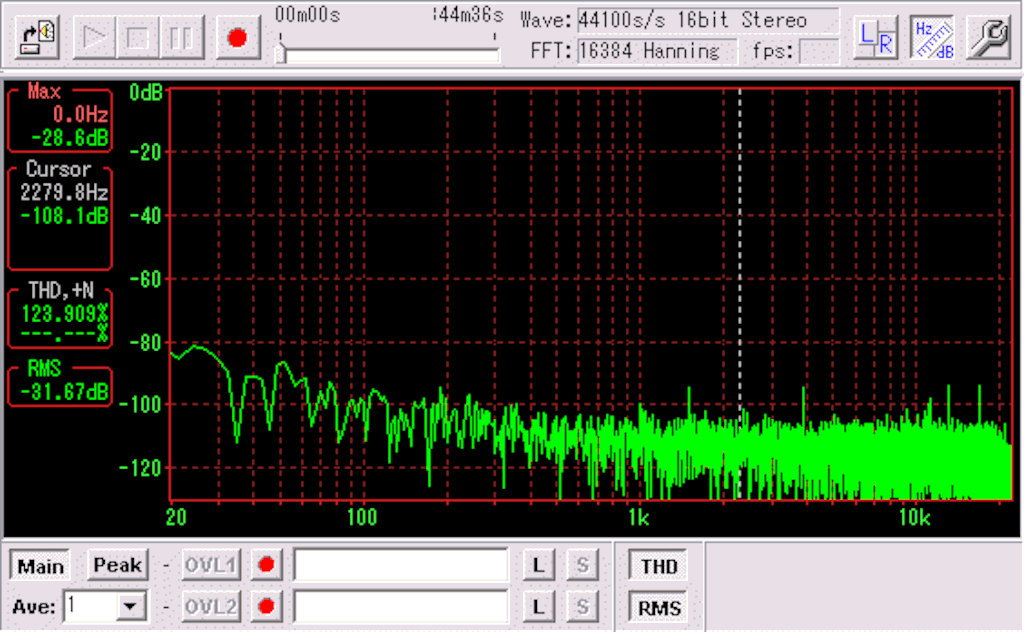Screen dimensions: 1024x632
Task: Toggle the OVL2 overlay button
Action: click(x=210, y=607)
